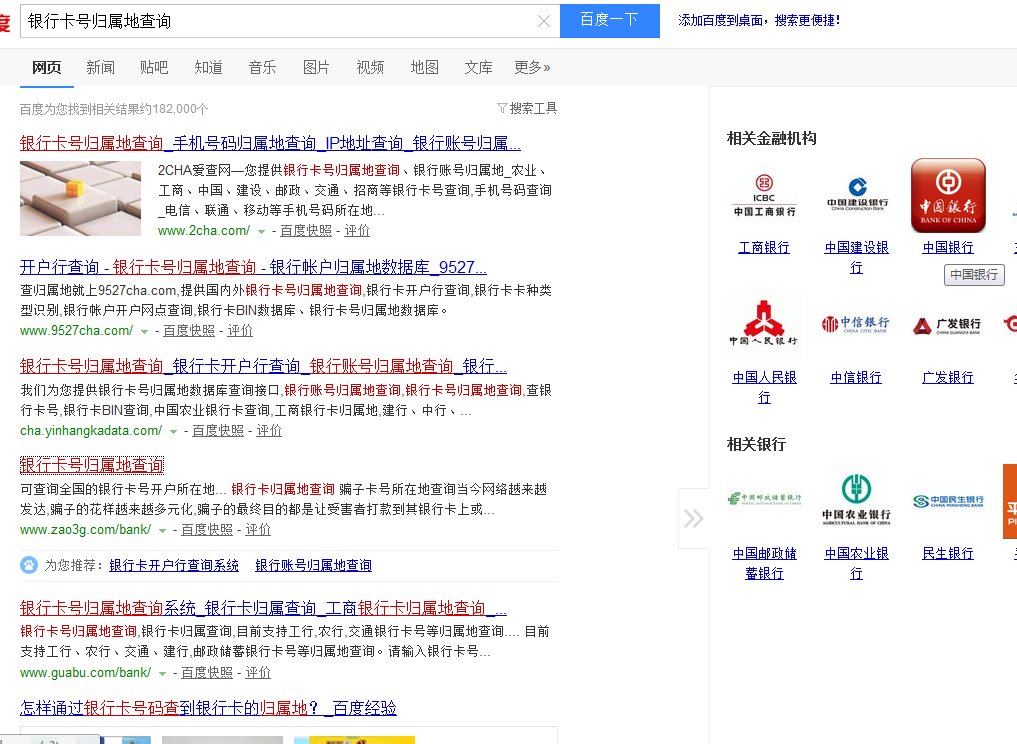Viewport: 1017px width, 744px height.
Task: Click the CITIC Bank logo
Action: (856, 324)
